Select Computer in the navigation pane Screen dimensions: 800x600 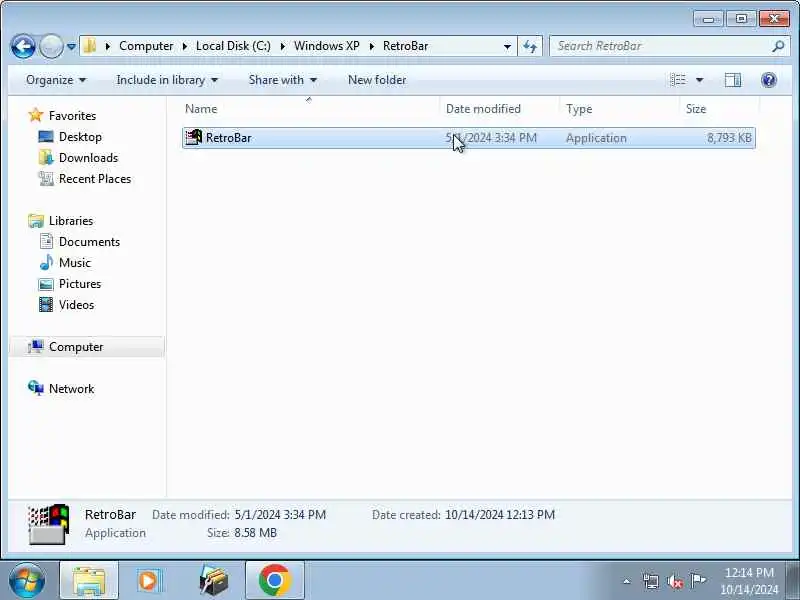pyautogui.click(x=76, y=346)
